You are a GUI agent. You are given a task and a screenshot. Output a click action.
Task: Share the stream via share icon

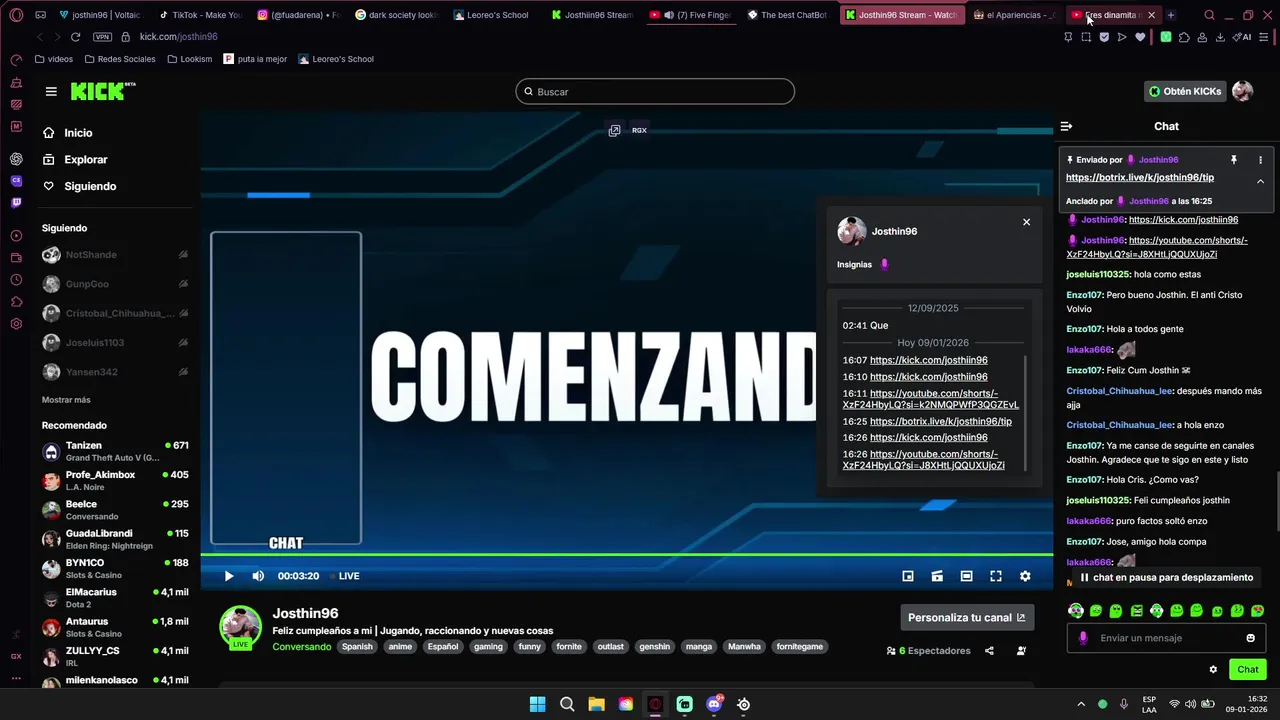point(989,651)
